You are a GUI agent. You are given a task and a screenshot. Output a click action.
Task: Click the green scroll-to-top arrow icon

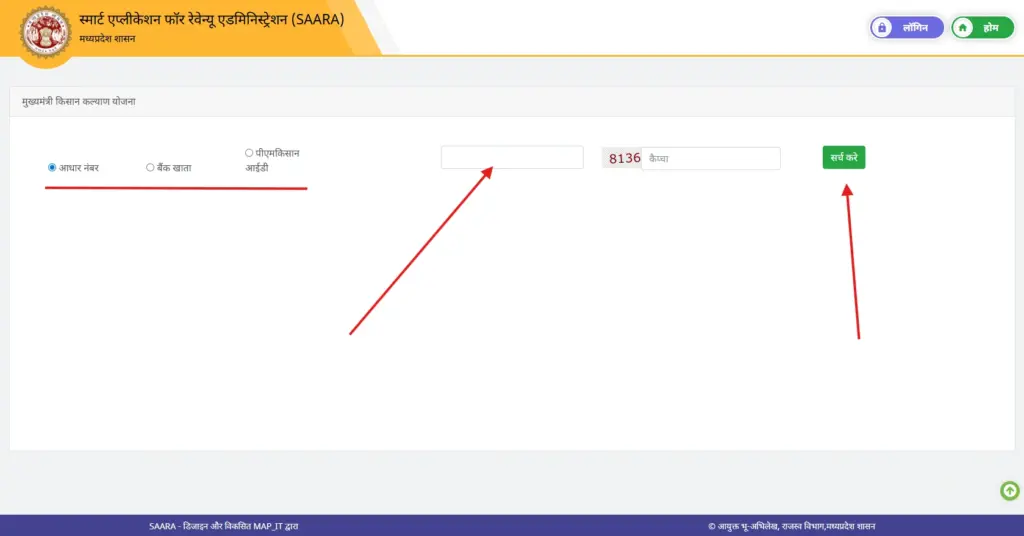coord(1010,490)
